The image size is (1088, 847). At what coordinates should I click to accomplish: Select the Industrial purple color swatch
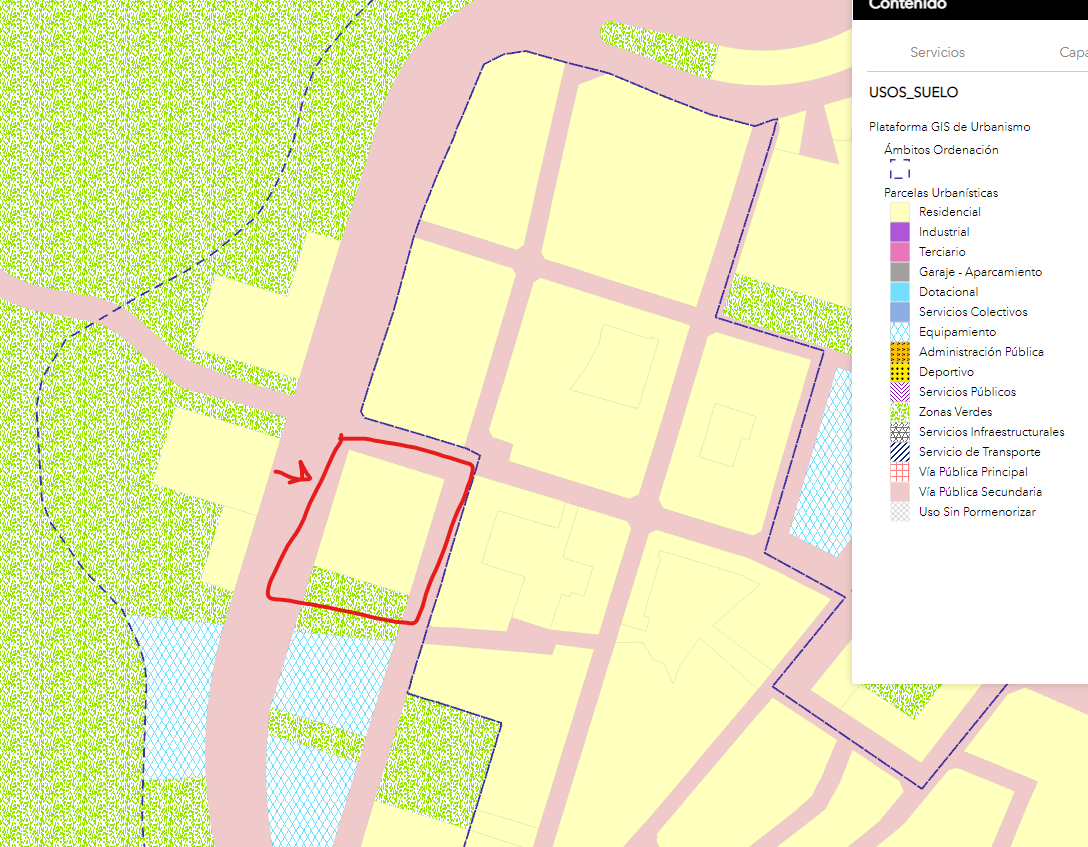click(x=900, y=232)
